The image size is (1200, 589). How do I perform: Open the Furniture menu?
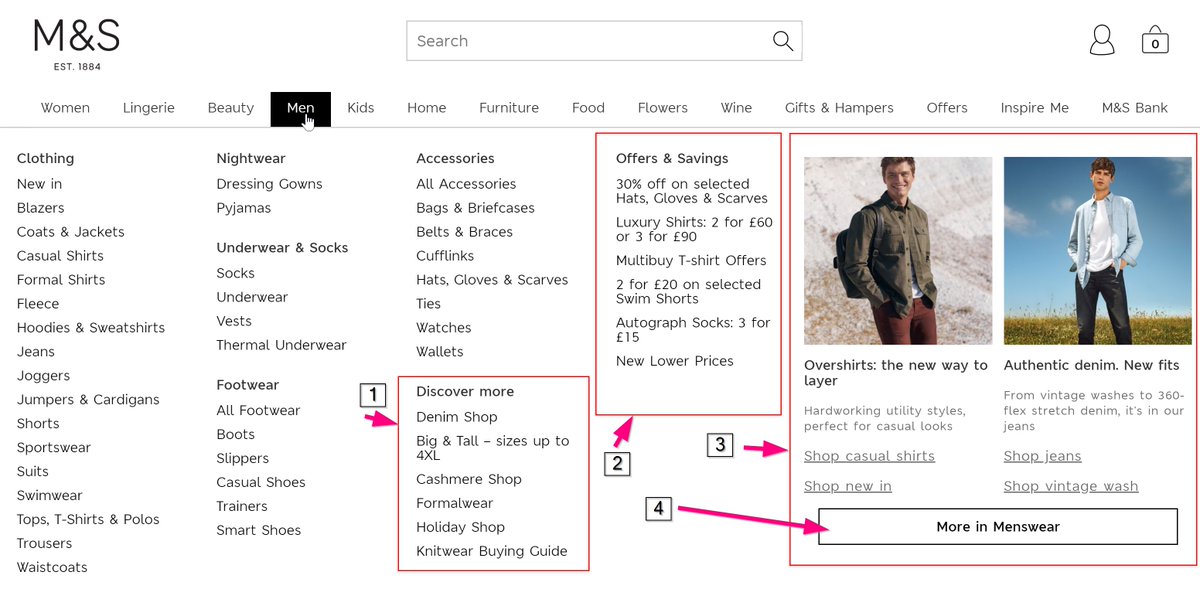[x=509, y=108]
